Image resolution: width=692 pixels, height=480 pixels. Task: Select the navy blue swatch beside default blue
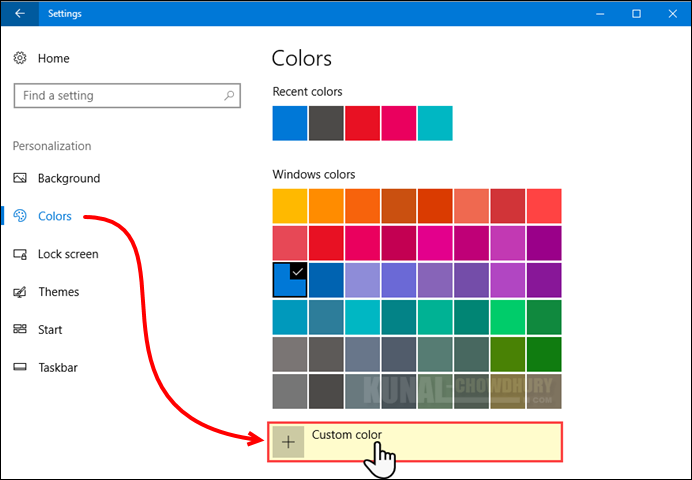(x=326, y=280)
